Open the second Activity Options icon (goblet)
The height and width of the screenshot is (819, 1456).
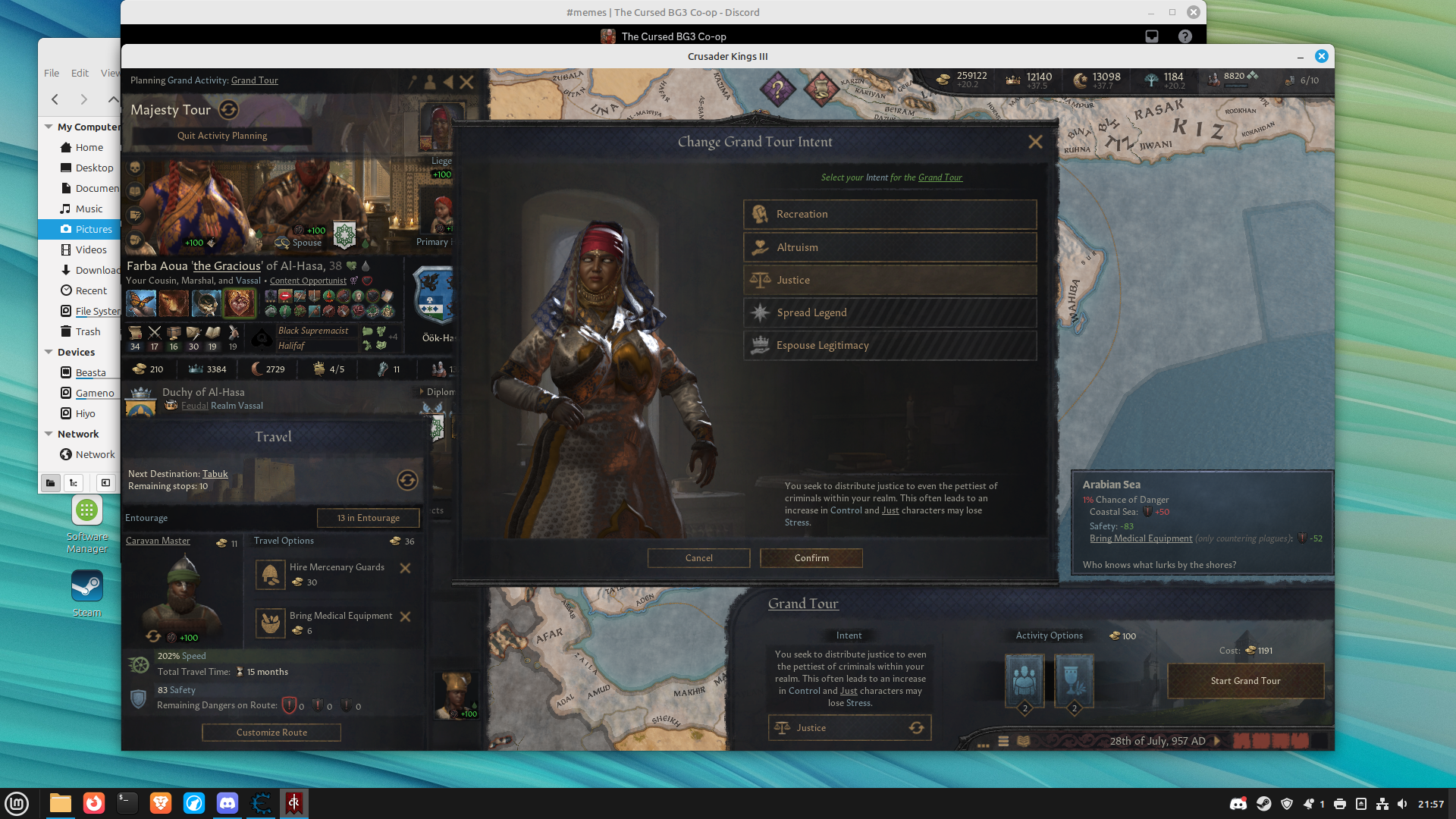click(1074, 681)
